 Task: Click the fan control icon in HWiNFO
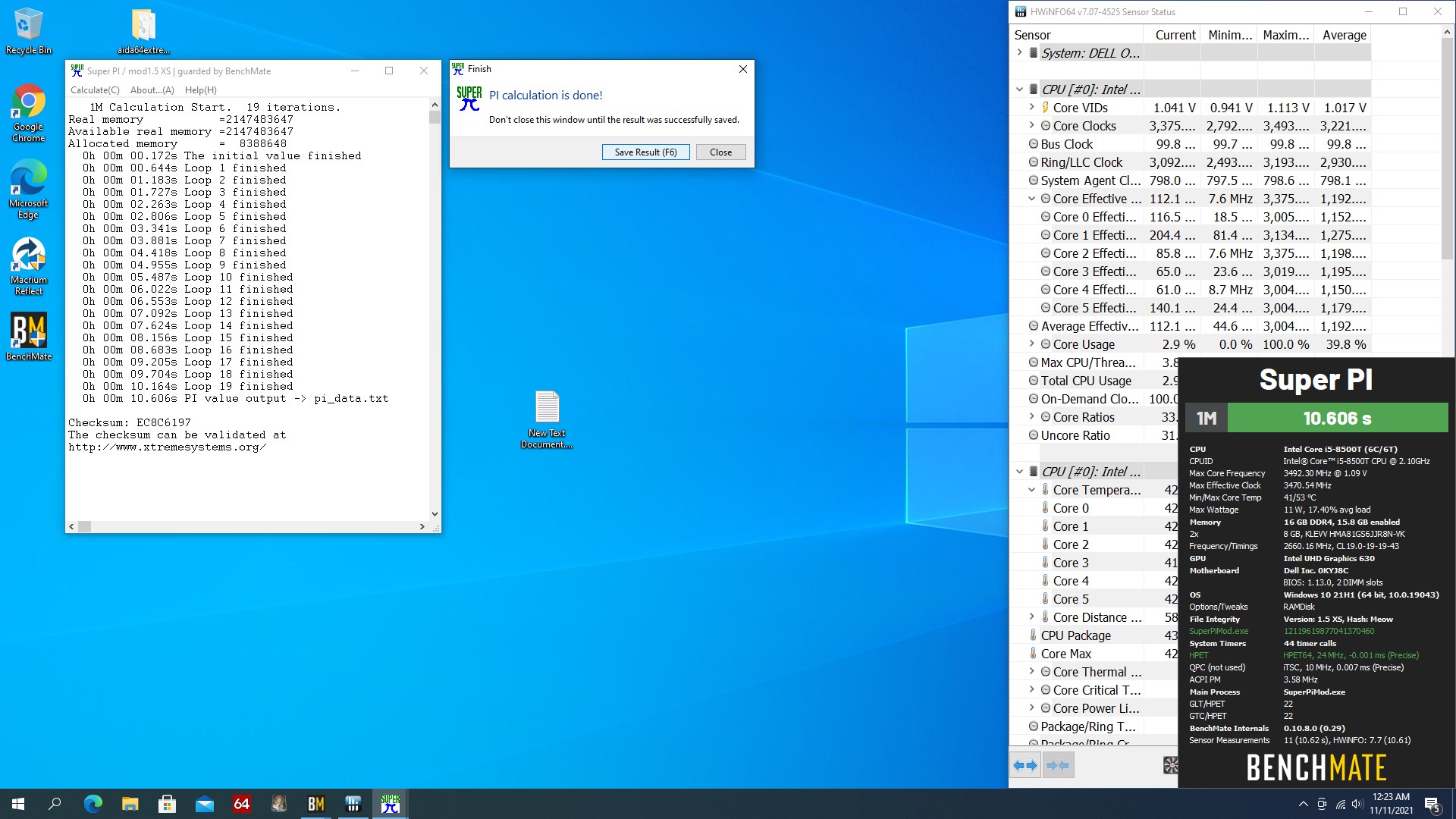pyautogui.click(x=1171, y=765)
